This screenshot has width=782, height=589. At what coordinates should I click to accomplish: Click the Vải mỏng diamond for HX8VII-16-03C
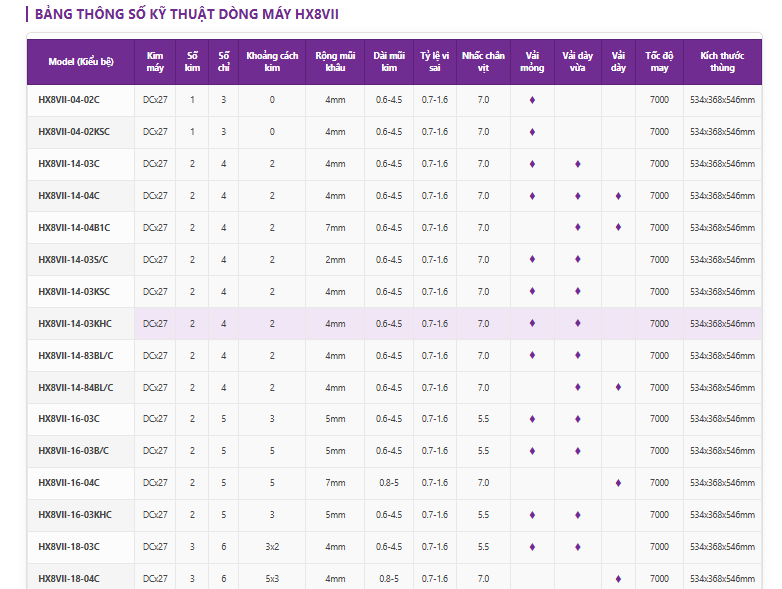coord(532,418)
